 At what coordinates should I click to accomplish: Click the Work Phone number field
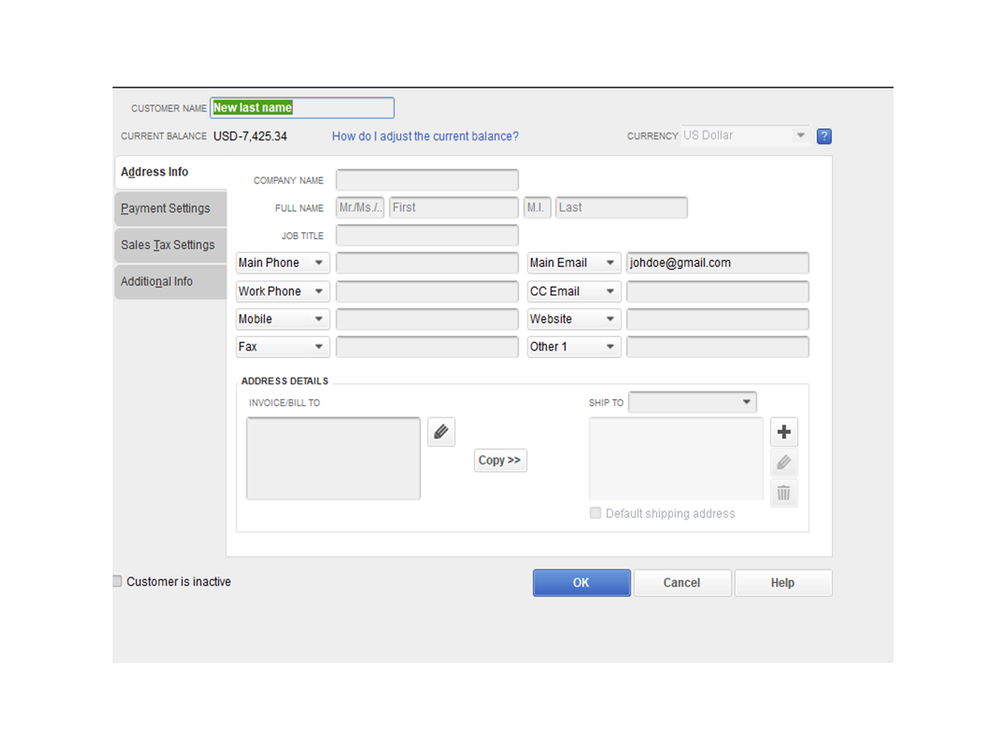coord(427,291)
